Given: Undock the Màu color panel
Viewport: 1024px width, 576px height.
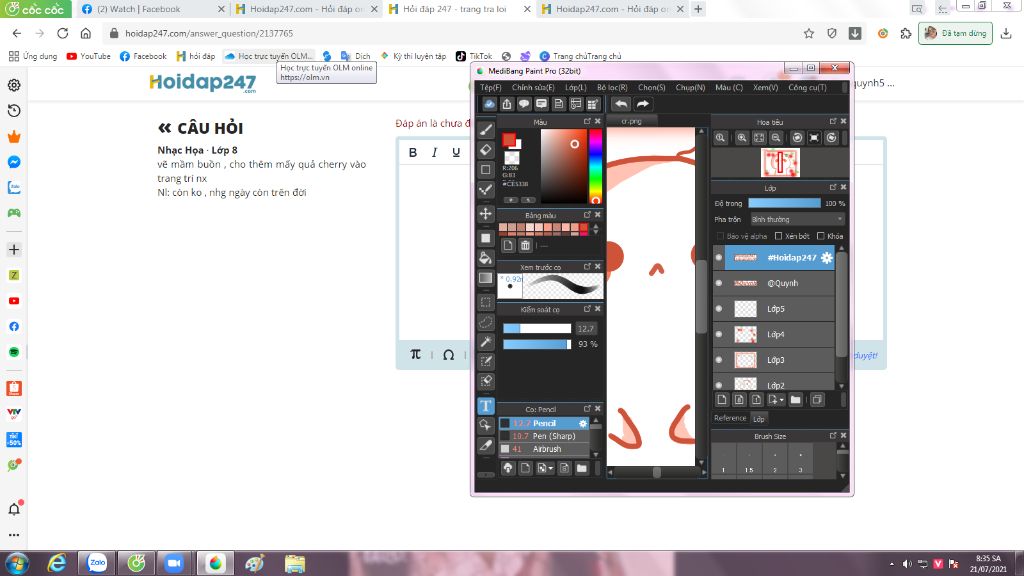Looking at the screenshot, I should coord(587,121).
